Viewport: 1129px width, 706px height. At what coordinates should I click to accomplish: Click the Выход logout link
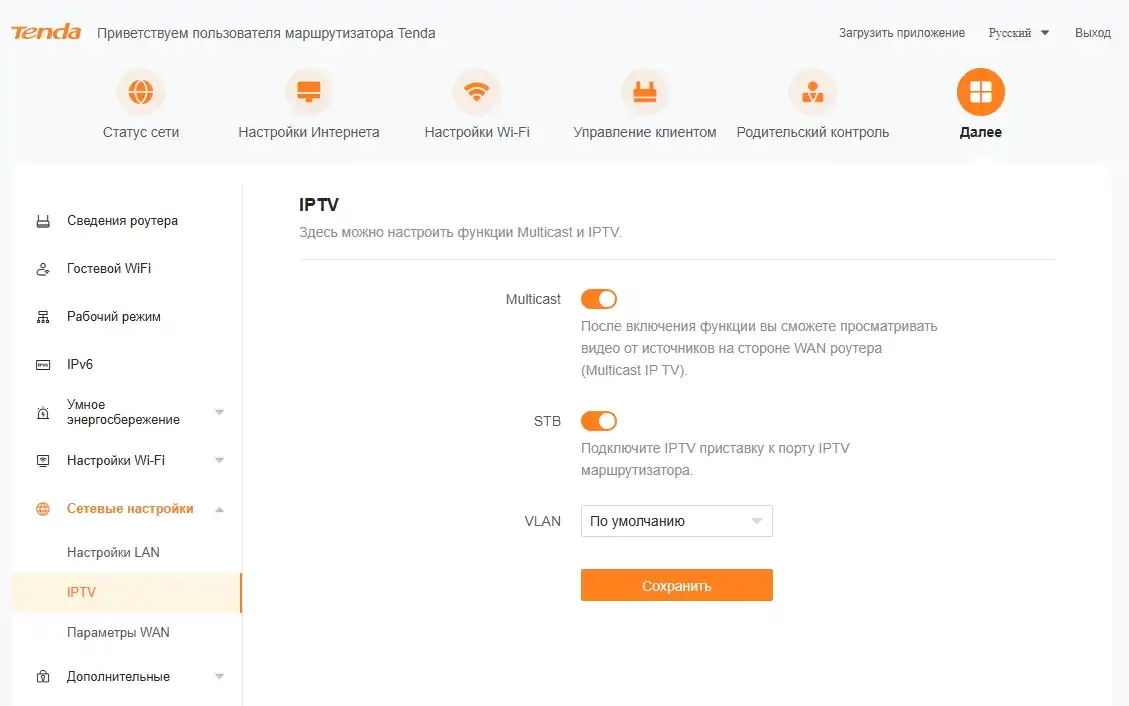1093,32
